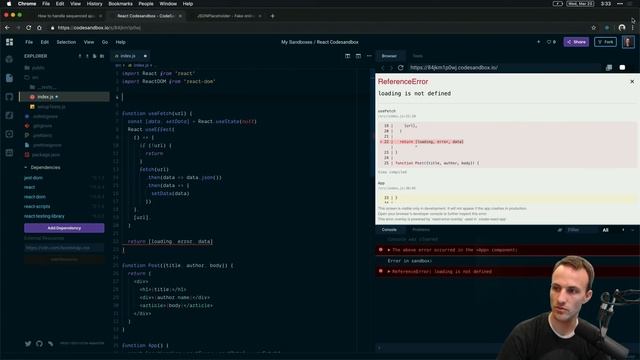Screen dimensions: 640x360
Task: Click the Add Dependency button
Action: 64,228
